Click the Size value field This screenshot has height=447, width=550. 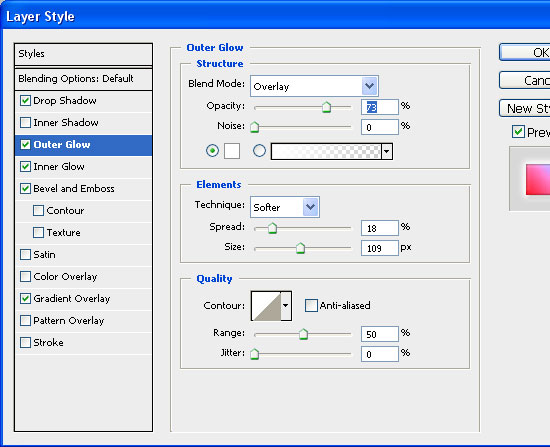[380, 248]
